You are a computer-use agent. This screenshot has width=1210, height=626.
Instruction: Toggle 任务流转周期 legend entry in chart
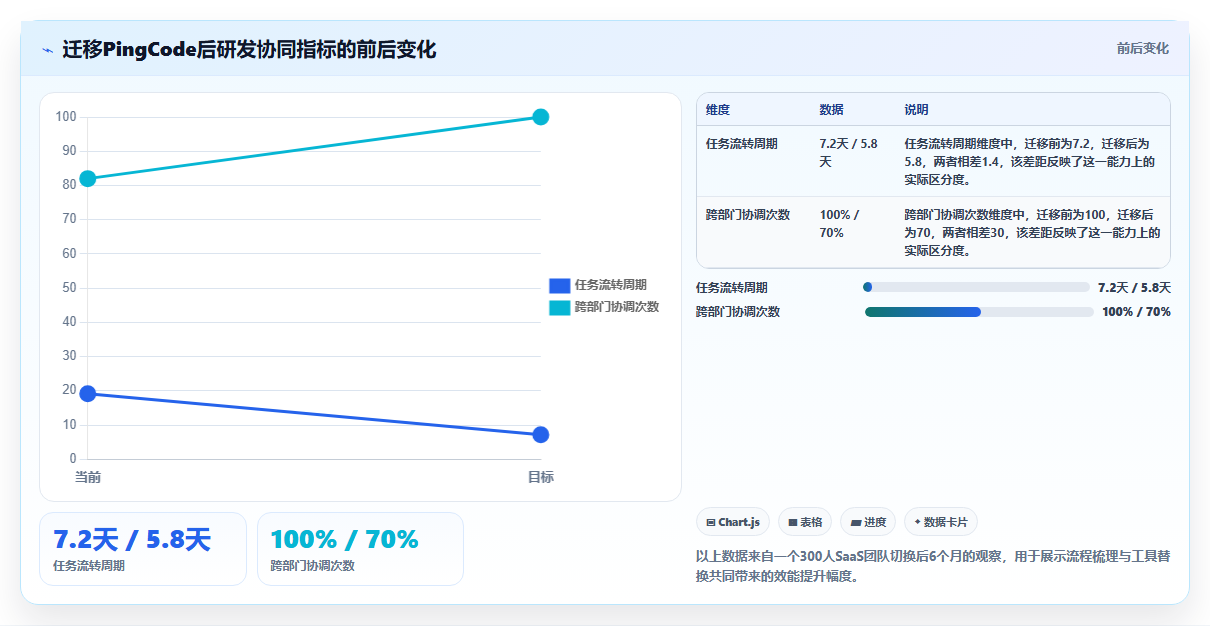[x=598, y=285]
